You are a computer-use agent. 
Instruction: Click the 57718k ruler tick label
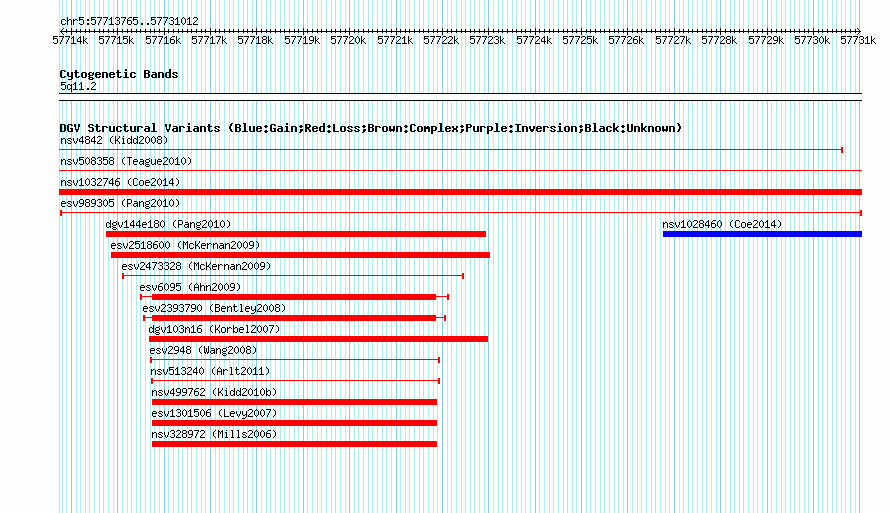click(255, 40)
